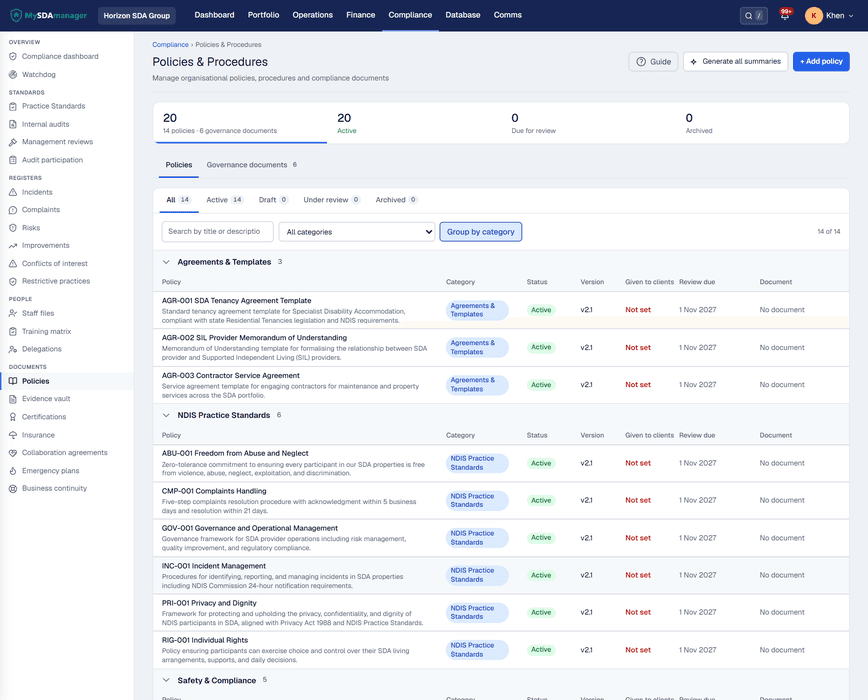Click the Archived stat card
Viewport: 868px width, 700px height.
(762, 123)
